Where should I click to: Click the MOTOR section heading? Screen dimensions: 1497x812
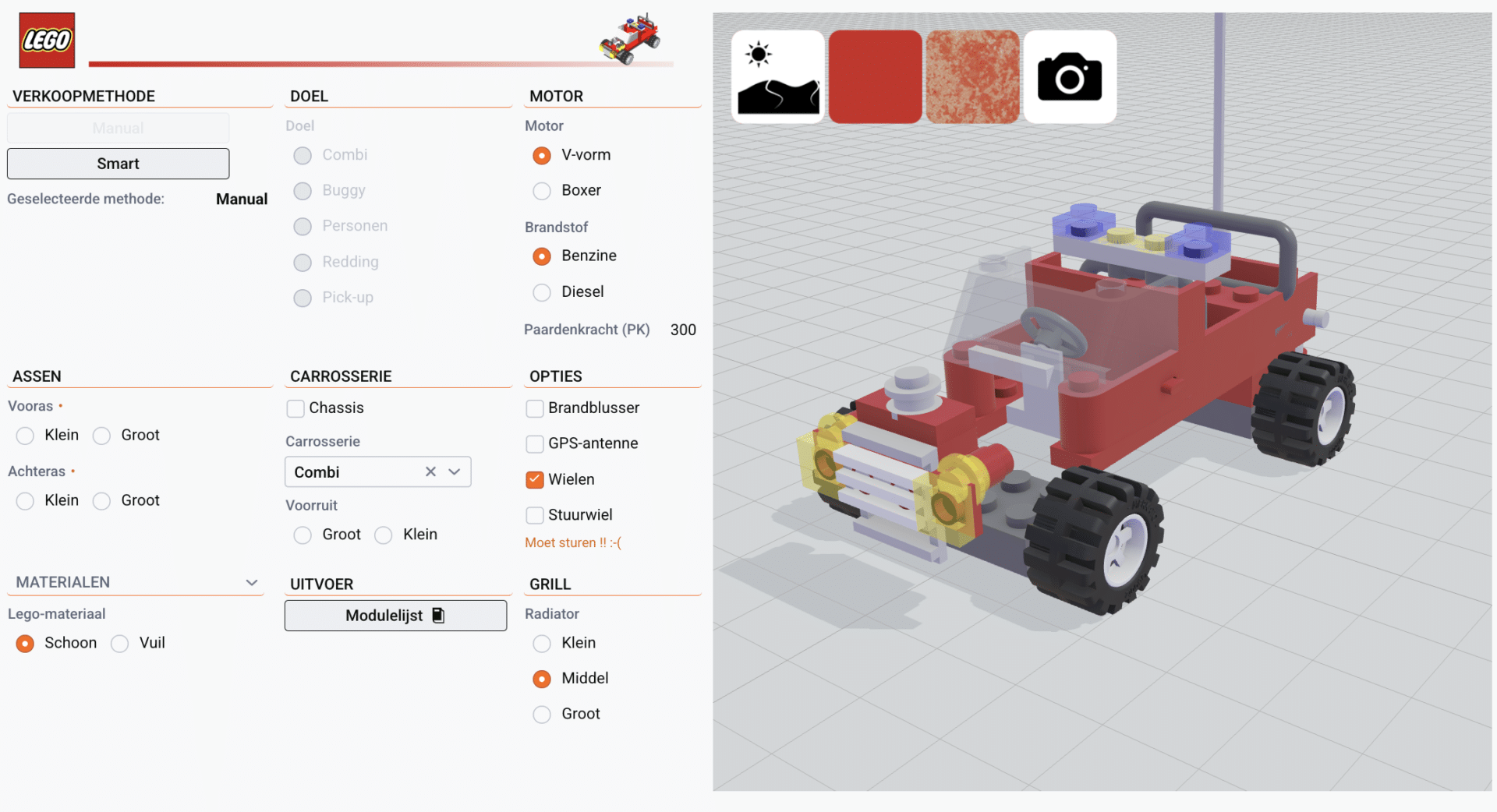point(557,96)
